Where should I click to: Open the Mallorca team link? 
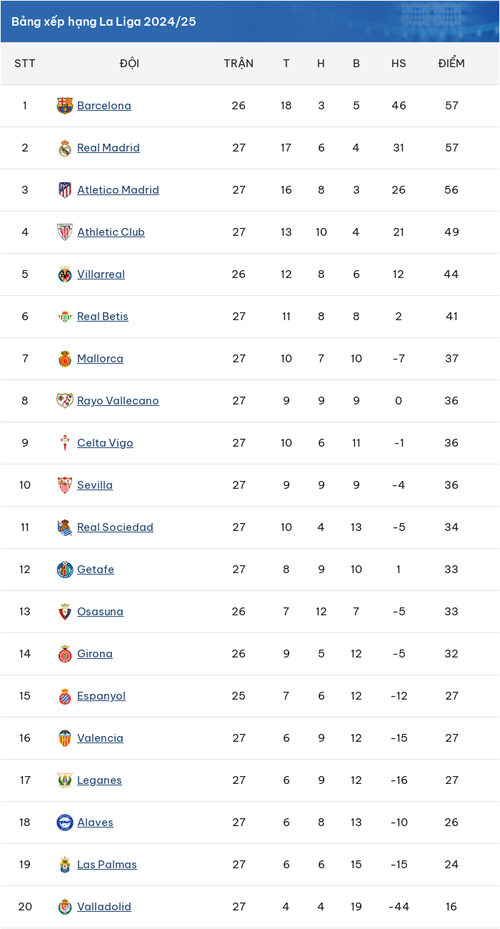click(100, 358)
